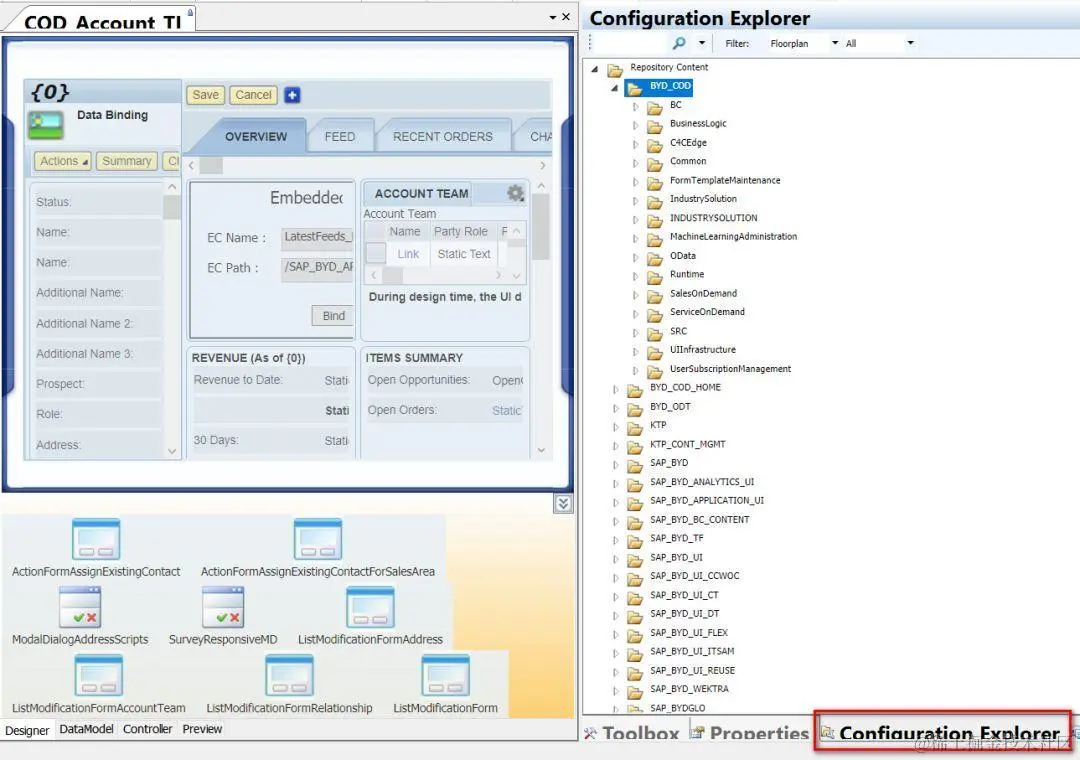Screen dimensions: 1080x760
Task: Click the blue plus icon beside Cancel
Action: [292, 95]
